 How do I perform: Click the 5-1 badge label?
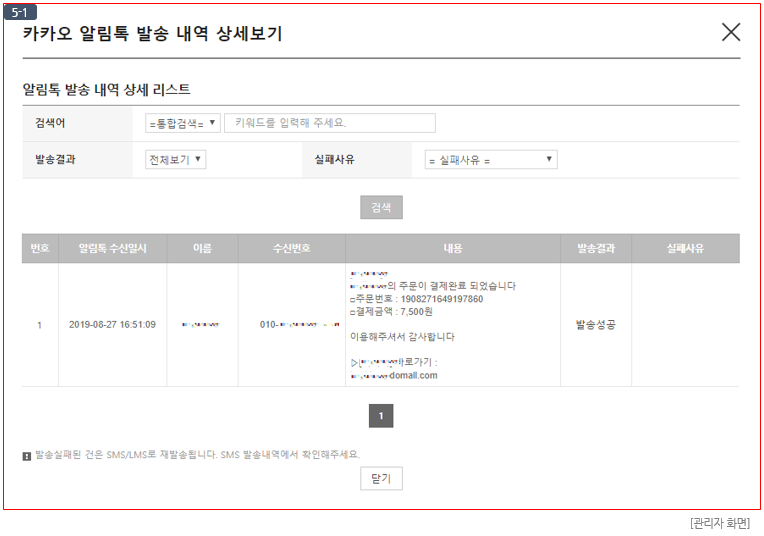click(x=20, y=11)
